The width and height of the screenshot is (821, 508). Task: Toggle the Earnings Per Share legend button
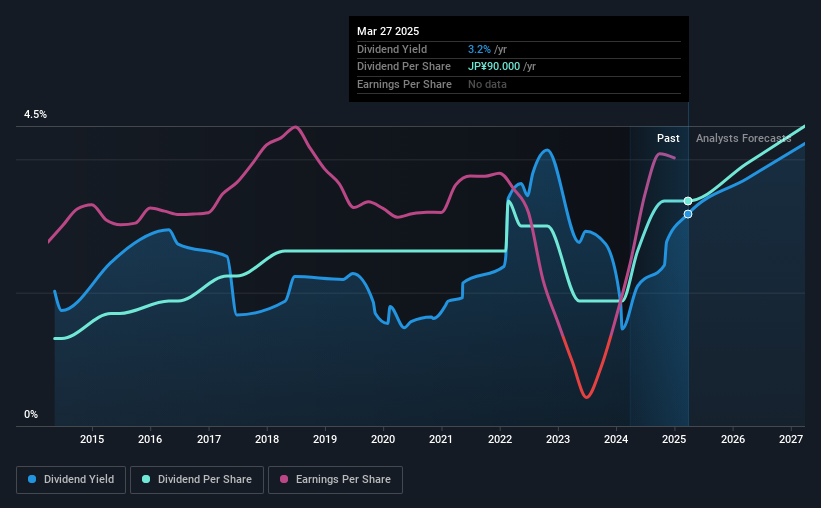[x=335, y=480]
